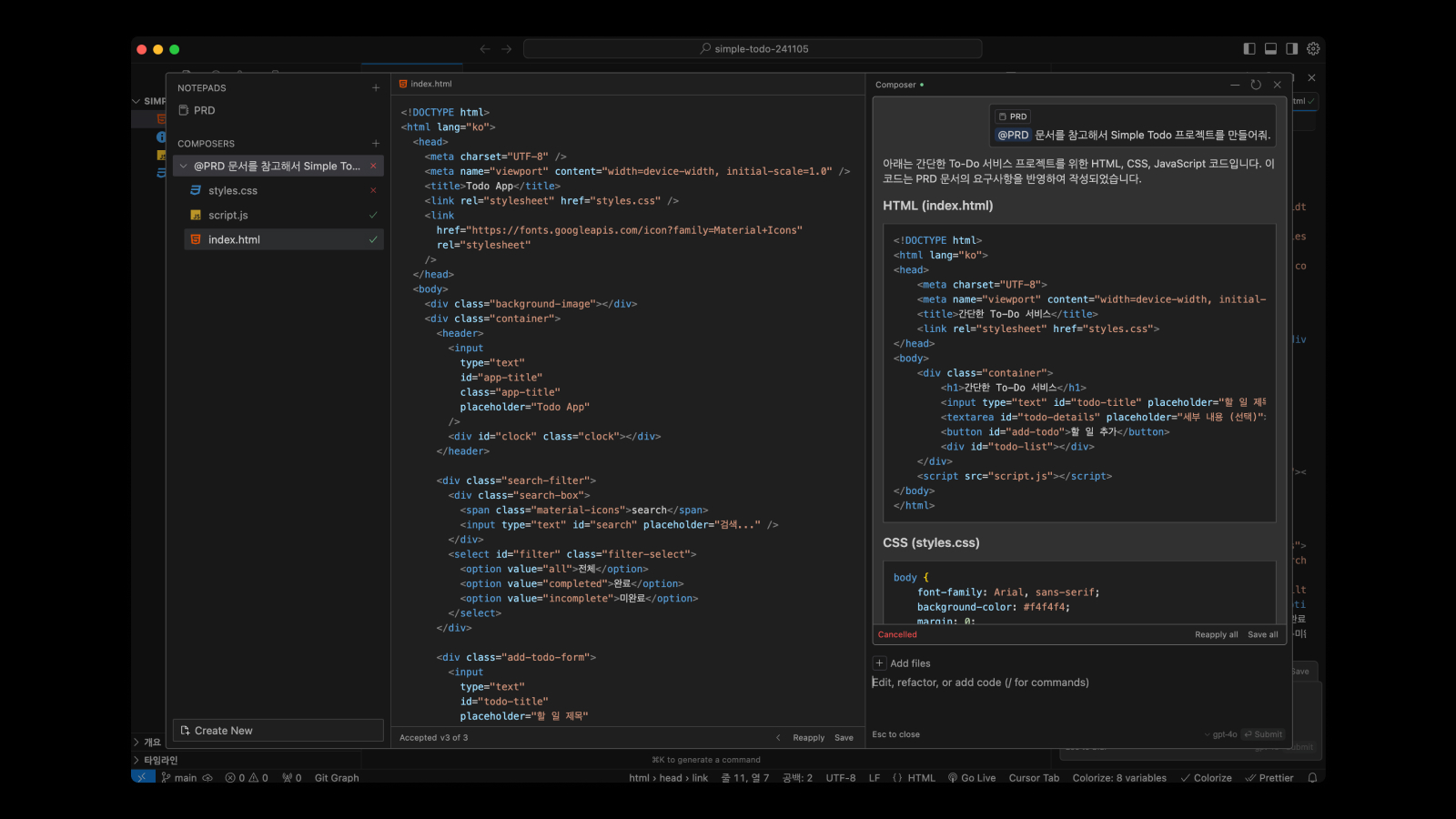This screenshot has width=1456, height=819.
Task: Click the check mark next to script.js
Action: 373,215
